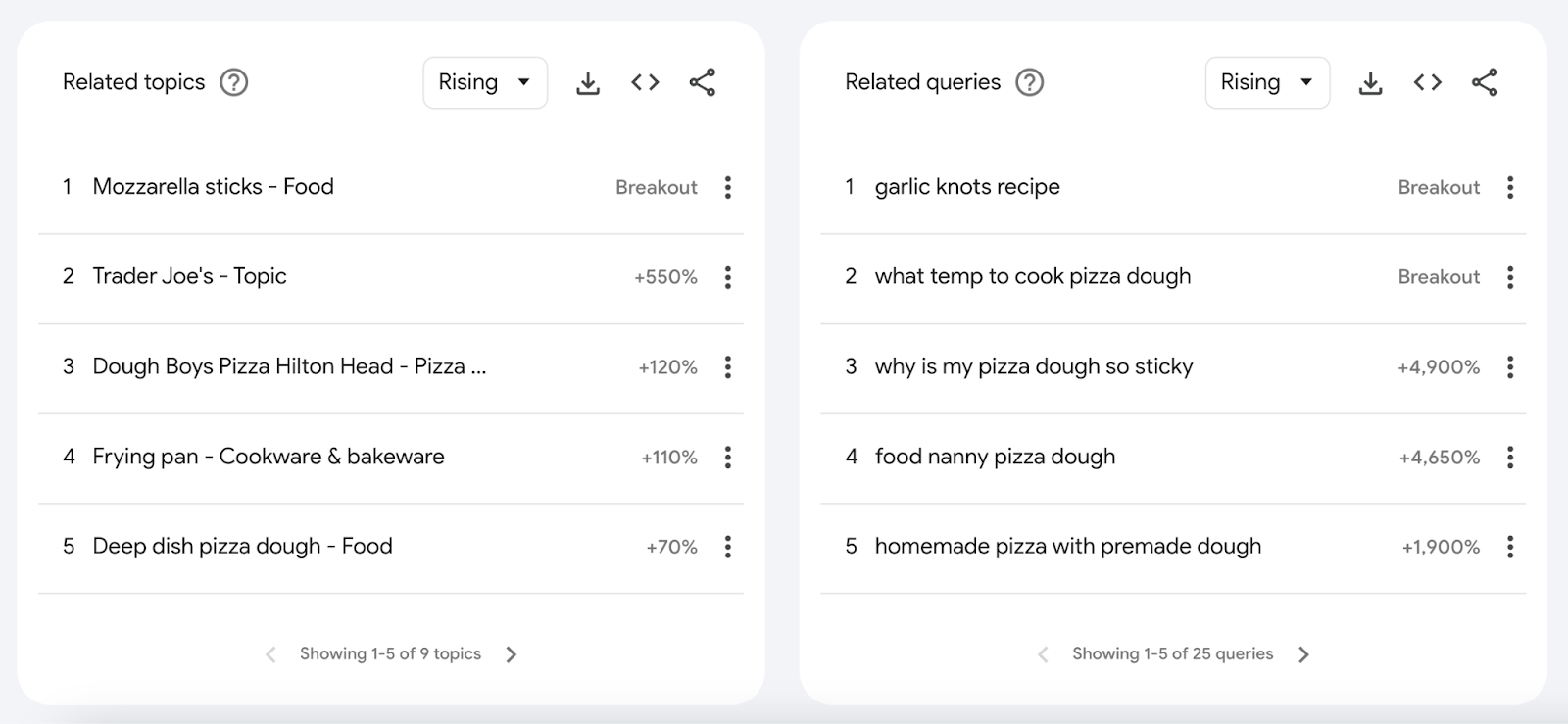Open options menu for homemade pizza with premade dough
Viewport: 1568px width, 724px height.
1510,547
